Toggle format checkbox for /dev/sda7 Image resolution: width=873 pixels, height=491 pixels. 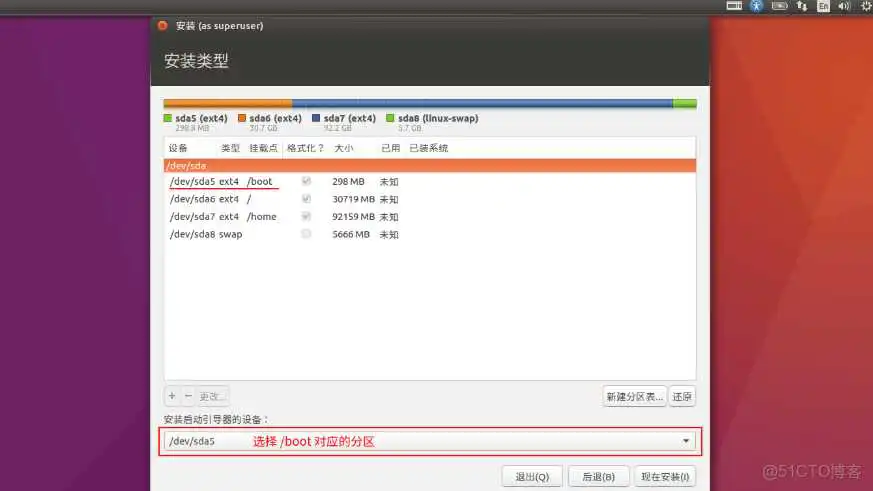point(306,216)
